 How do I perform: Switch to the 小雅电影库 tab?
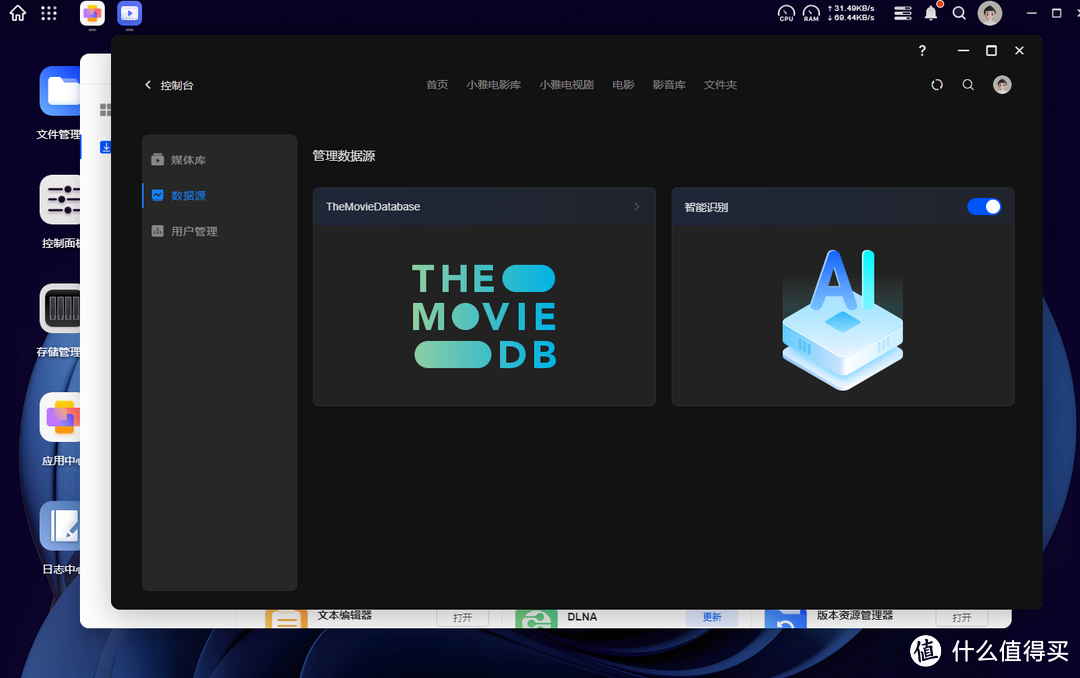click(x=493, y=85)
